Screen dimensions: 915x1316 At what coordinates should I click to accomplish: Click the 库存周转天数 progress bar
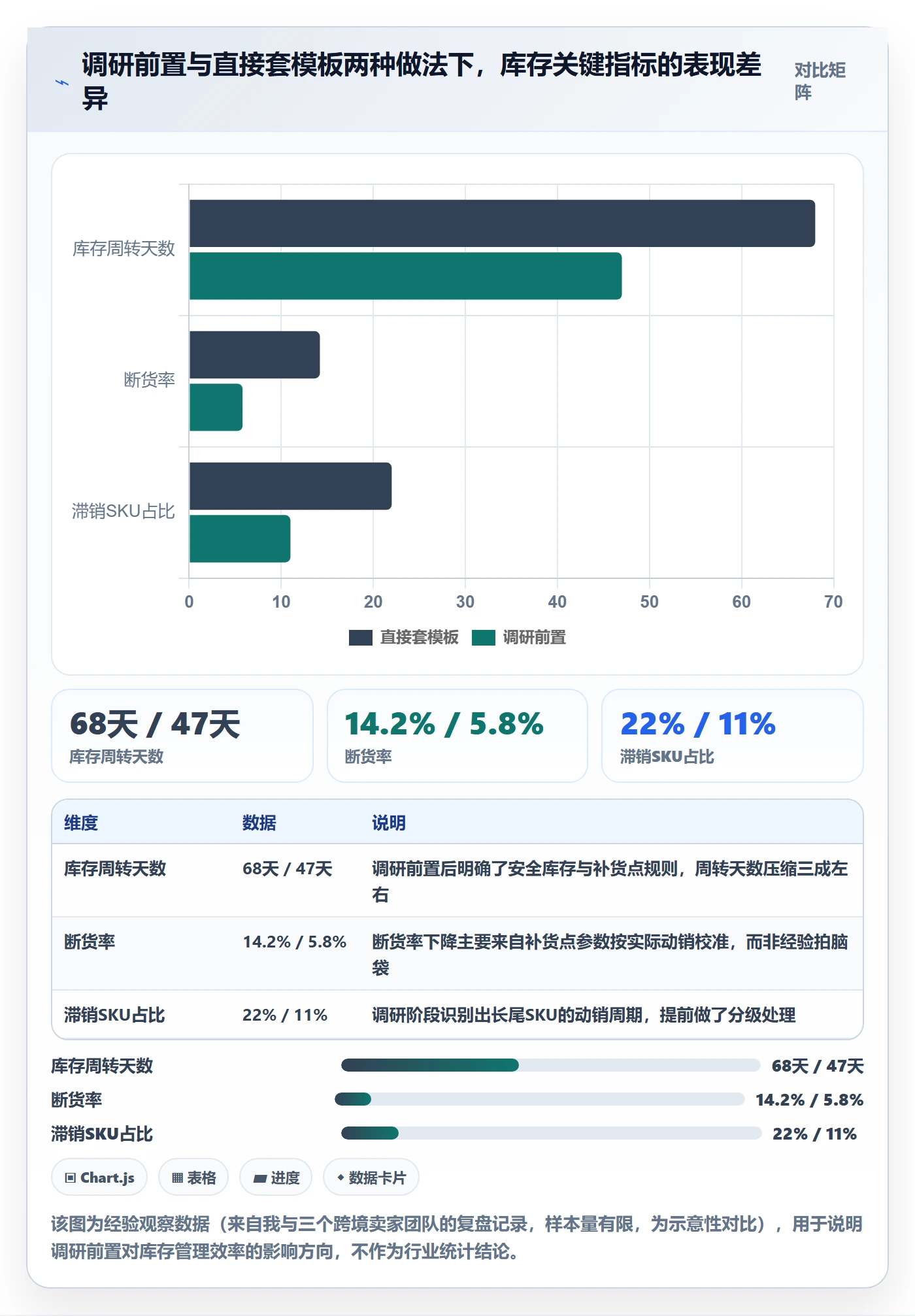pos(550,1065)
